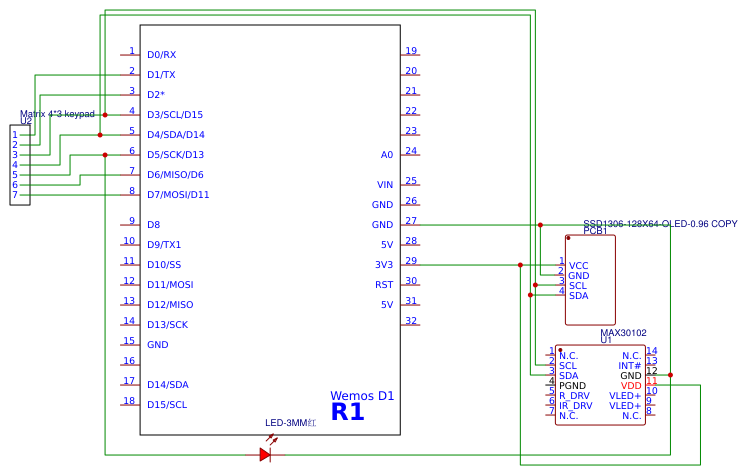This screenshot has height=475, width=748.
Task: Click the D12/MISO pin label
Action: pos(170,305)
